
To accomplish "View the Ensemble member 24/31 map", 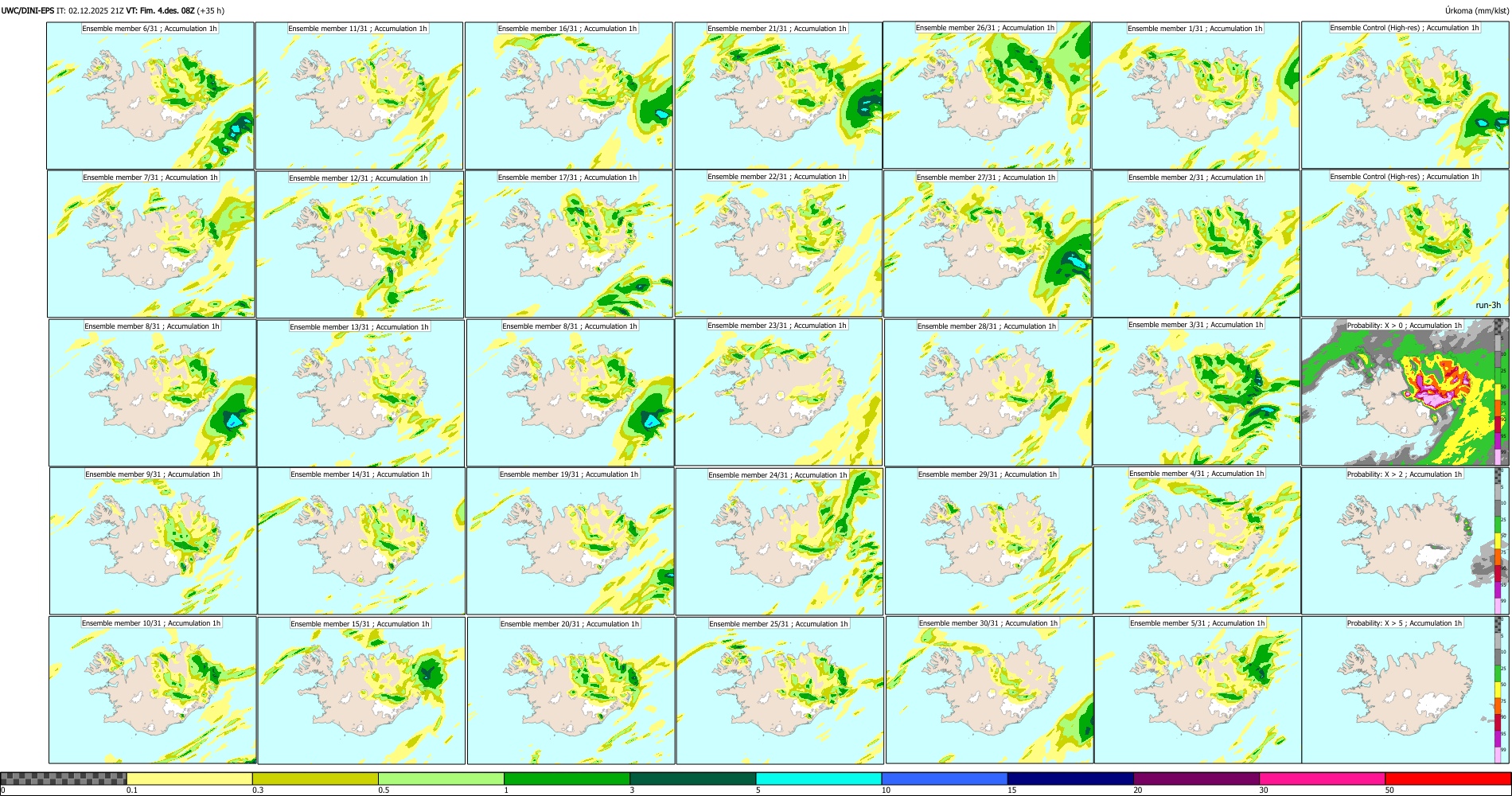I will click(x=779, y=541).
